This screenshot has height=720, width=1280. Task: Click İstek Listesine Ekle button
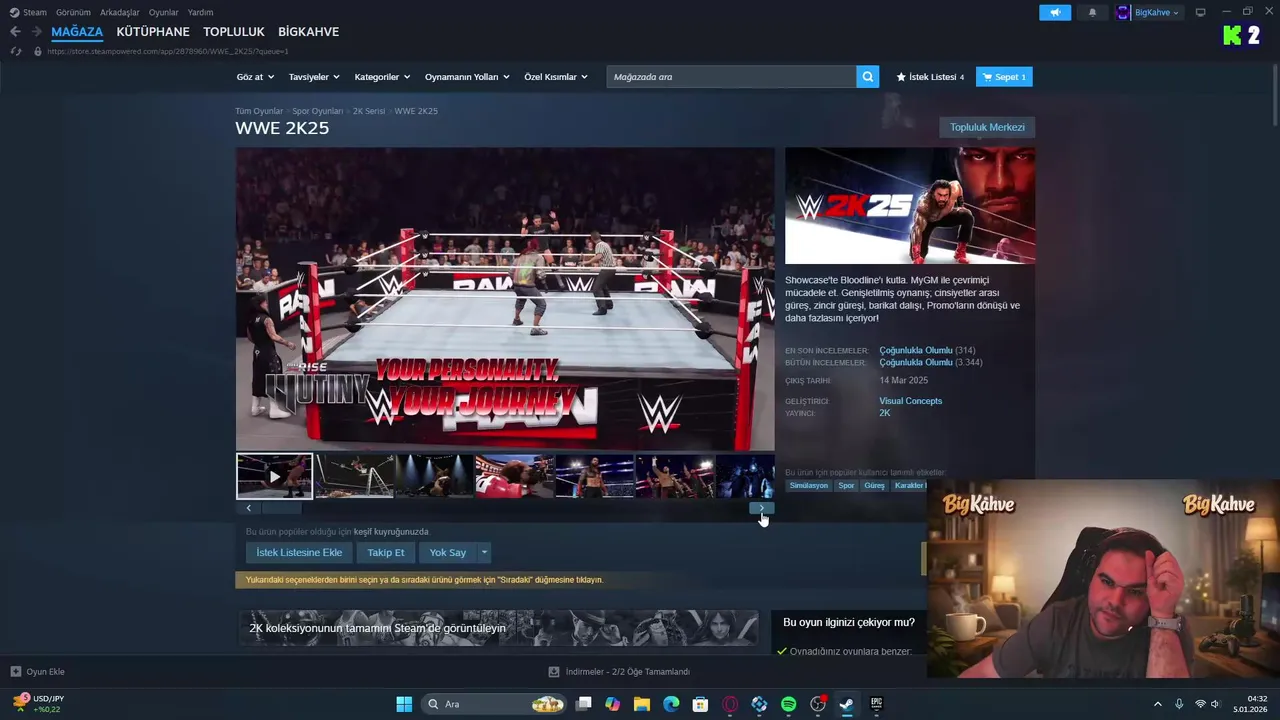tap(299, 552)
